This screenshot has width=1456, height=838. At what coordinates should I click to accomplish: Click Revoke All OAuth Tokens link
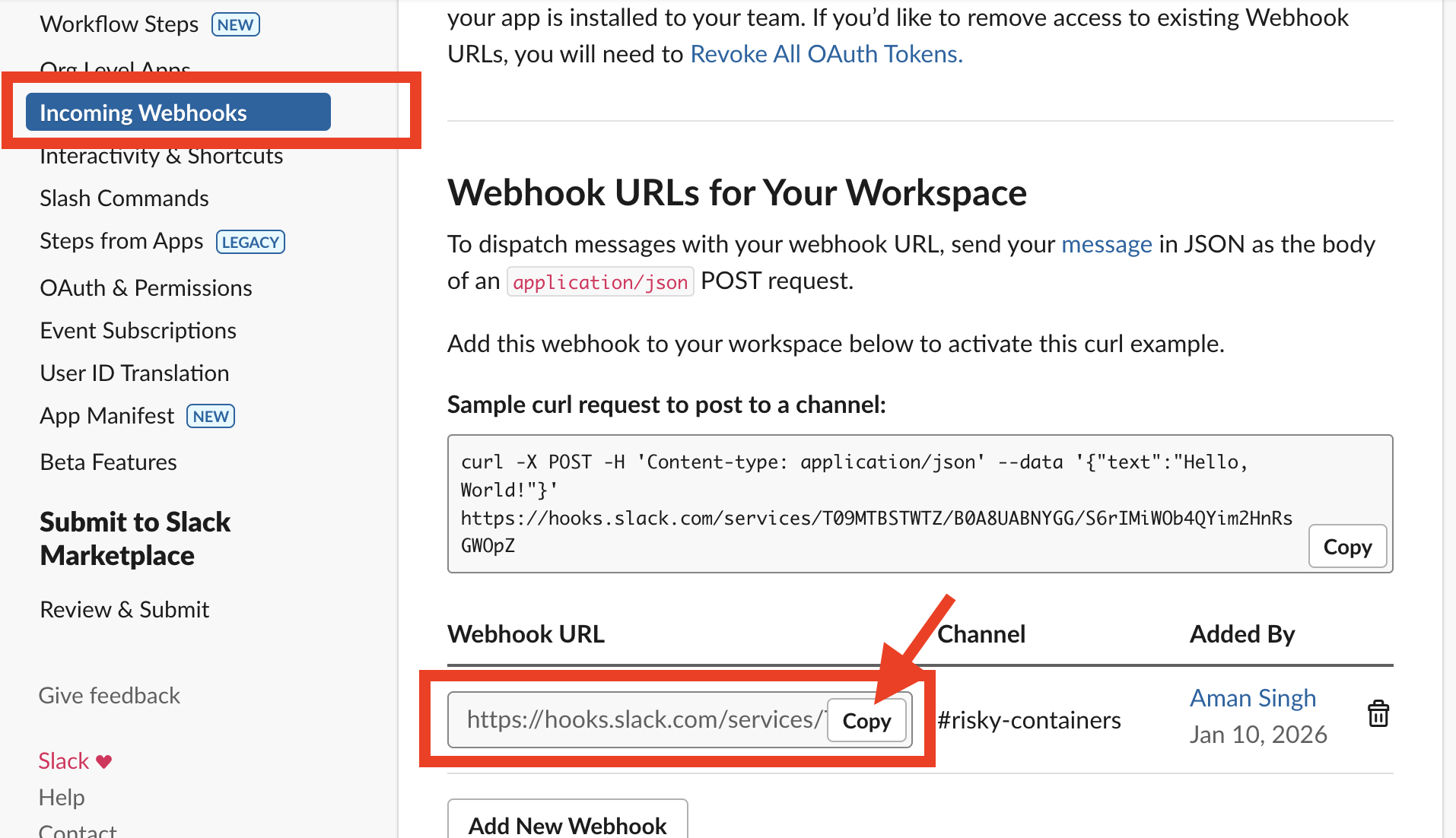(825, 54)
